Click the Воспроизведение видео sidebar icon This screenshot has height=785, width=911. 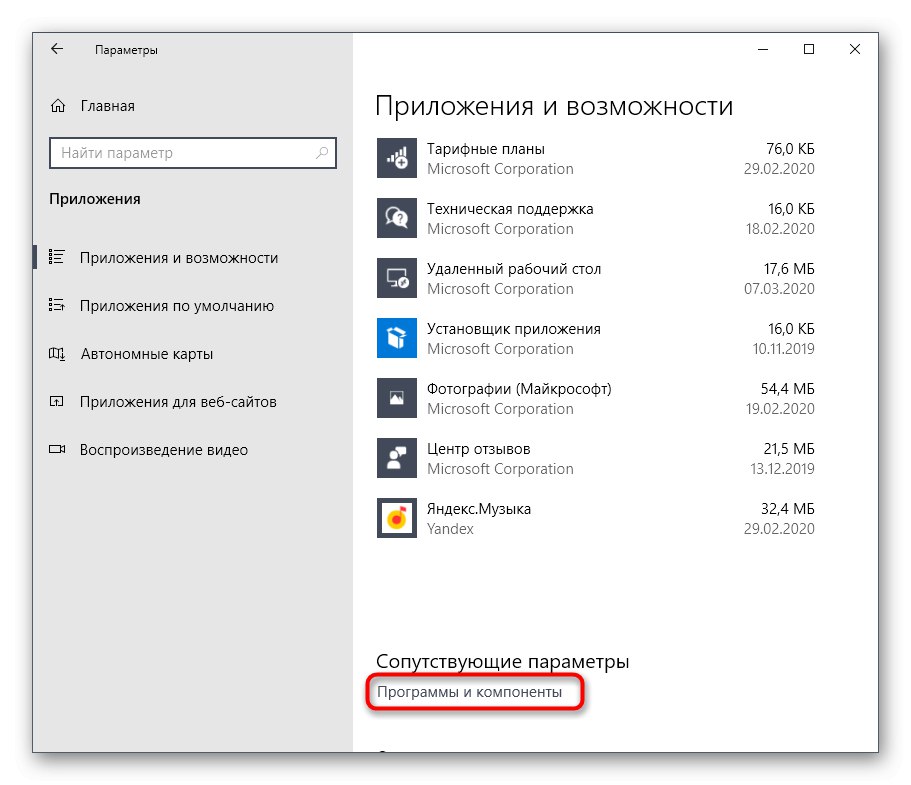[x=58, y=449]
